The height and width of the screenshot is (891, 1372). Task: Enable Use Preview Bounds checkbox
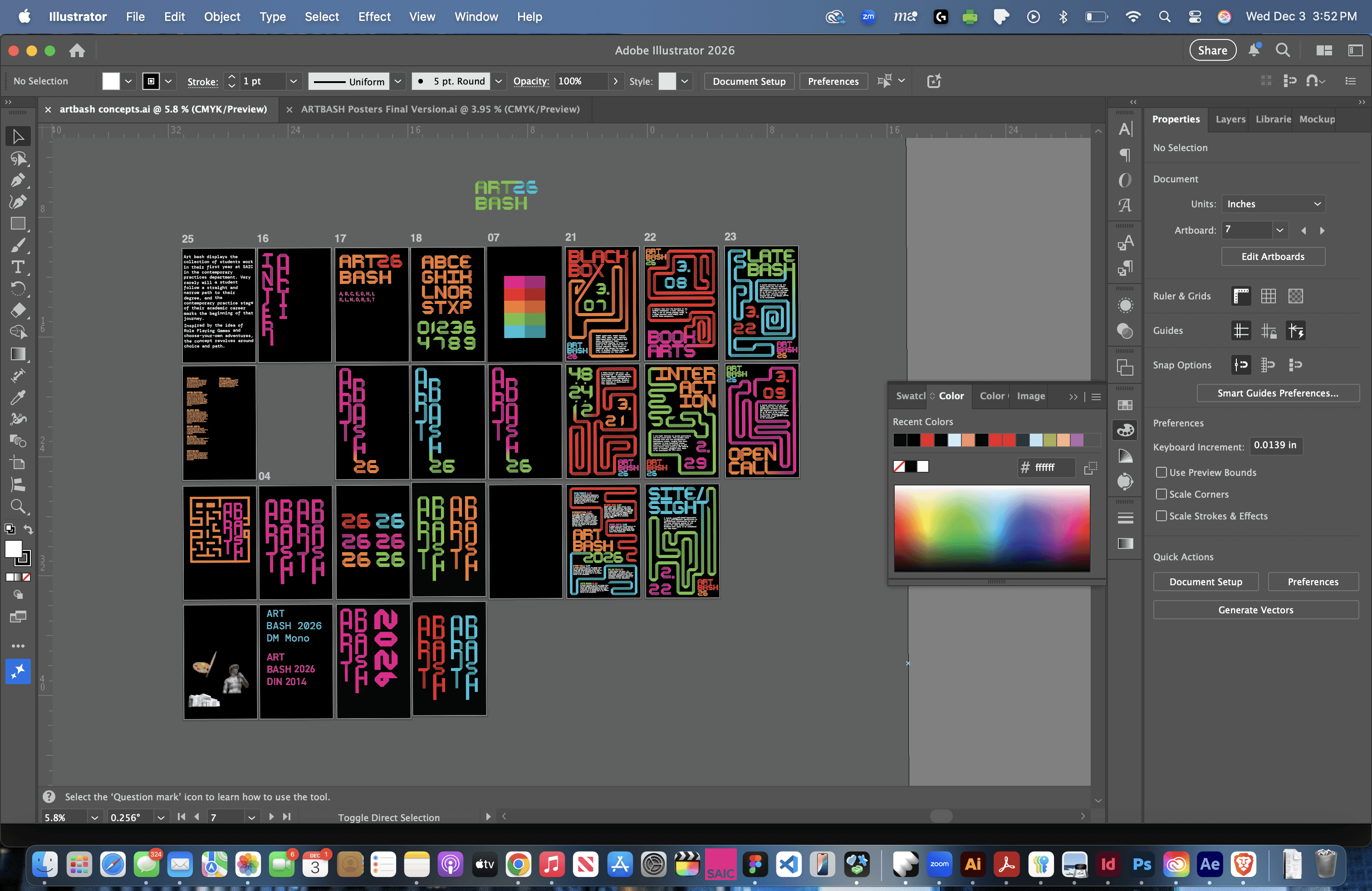[x=1161, y=473]
